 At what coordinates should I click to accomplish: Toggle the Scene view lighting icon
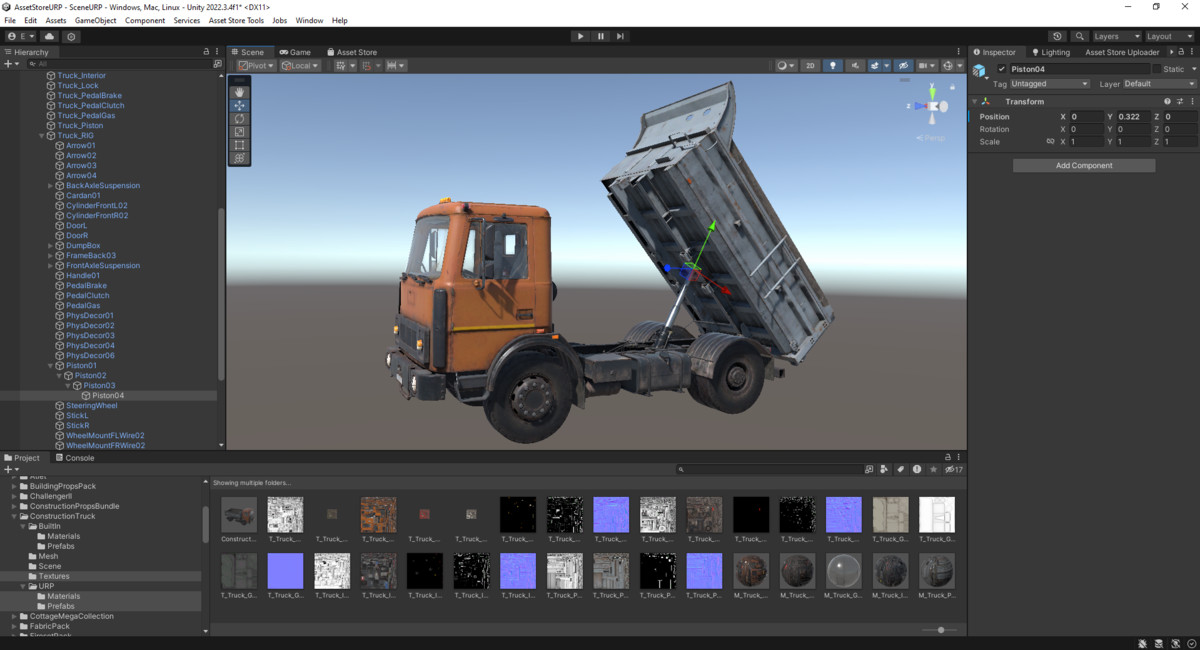pyautogui.click(x=834, y=65)
